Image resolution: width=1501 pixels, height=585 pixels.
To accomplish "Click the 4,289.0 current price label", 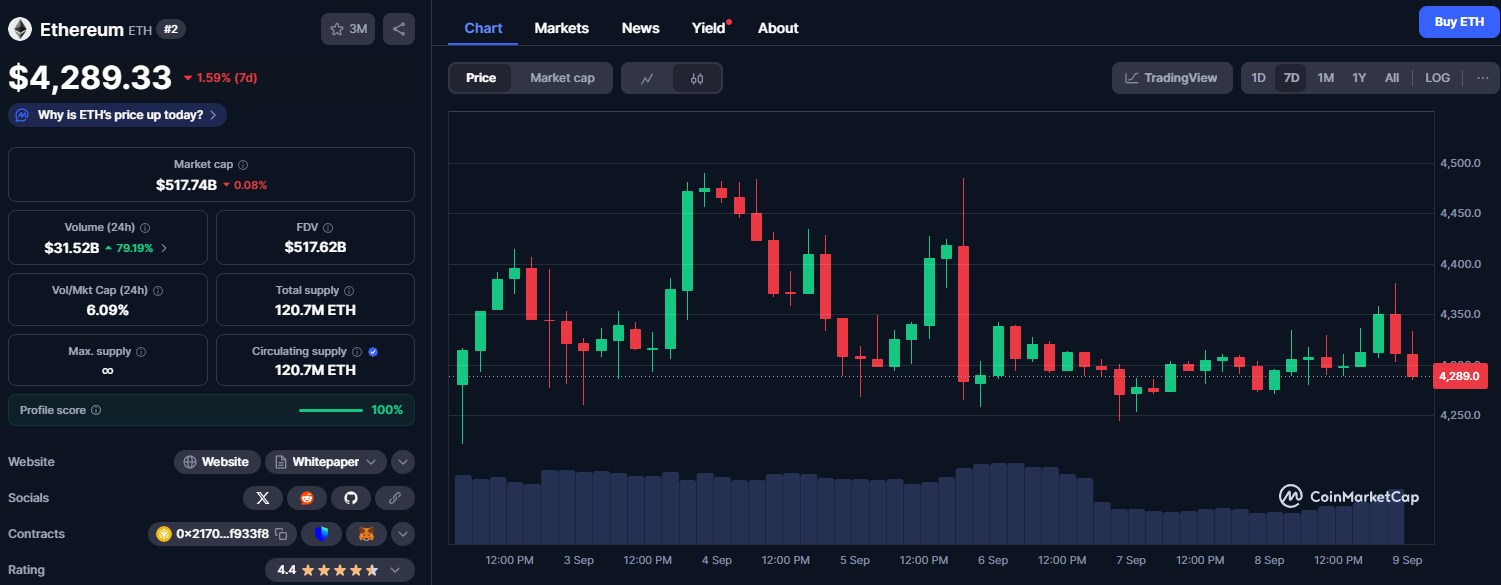I will coord(1461,377).
